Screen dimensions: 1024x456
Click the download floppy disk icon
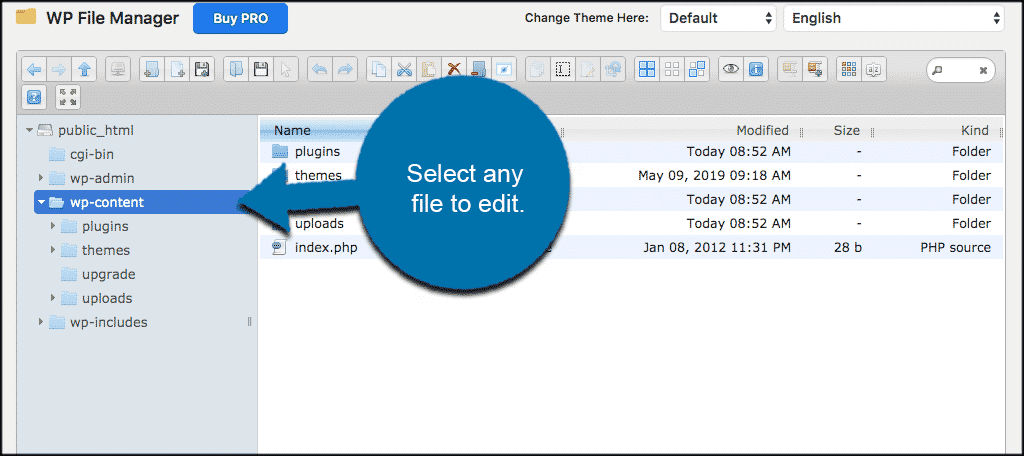[261, 69]
